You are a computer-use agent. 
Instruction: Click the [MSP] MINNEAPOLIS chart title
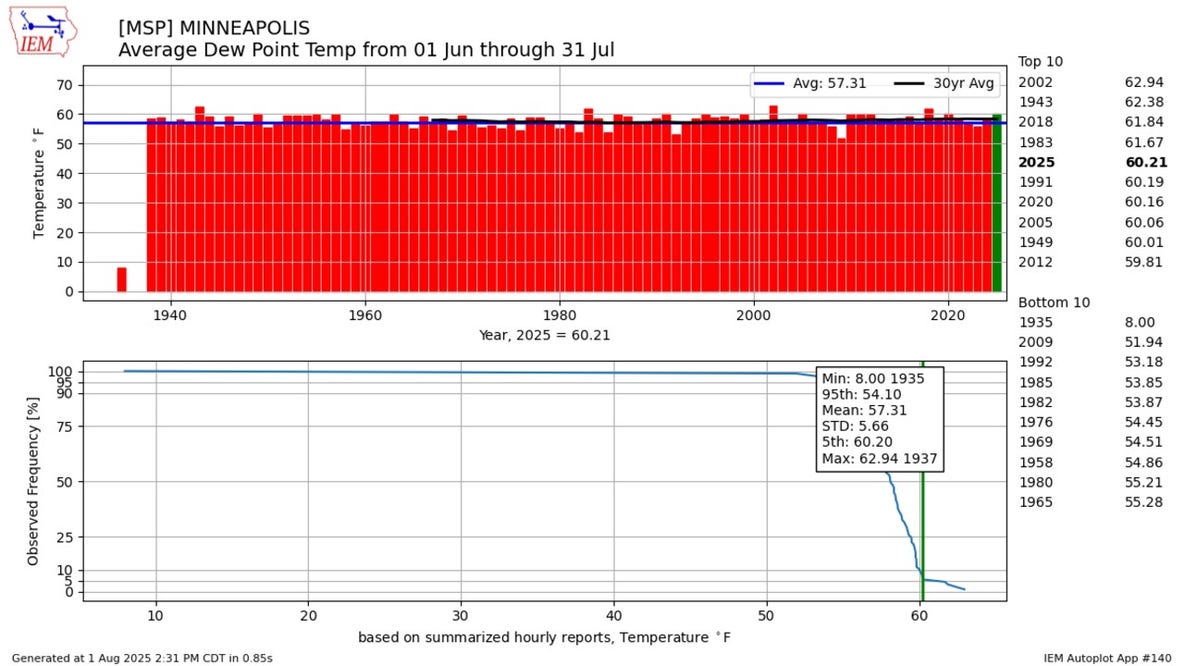pos(214,27)
